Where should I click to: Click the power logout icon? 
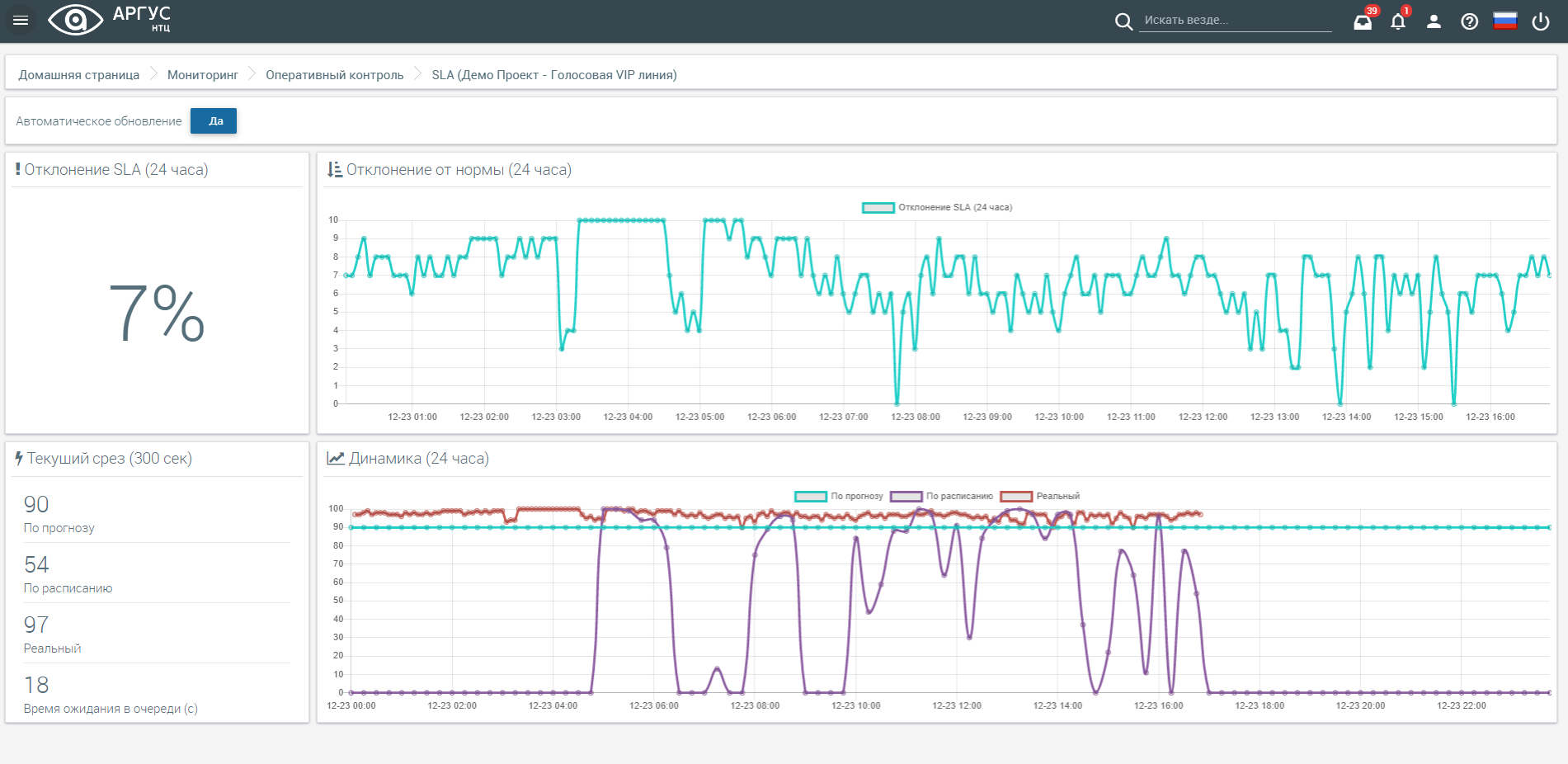pos(1541,21)
